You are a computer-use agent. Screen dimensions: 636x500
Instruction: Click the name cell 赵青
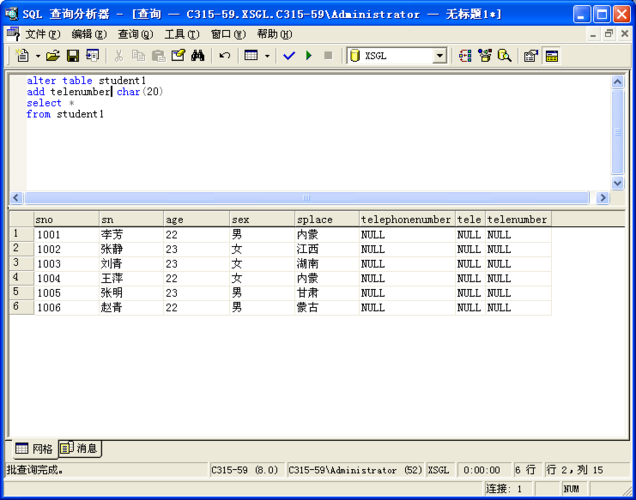131,307
